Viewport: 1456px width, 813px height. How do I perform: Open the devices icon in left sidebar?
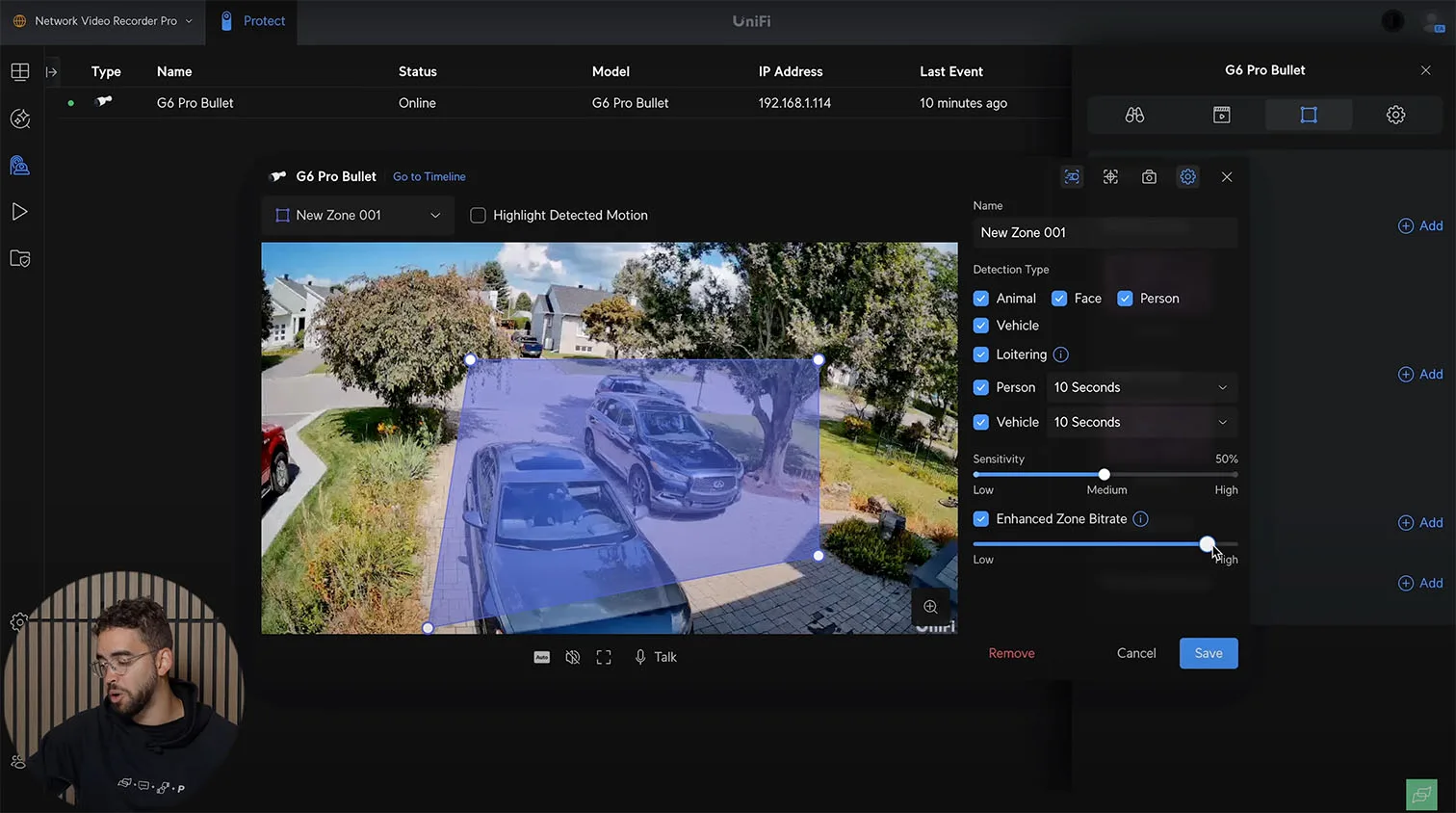(20, 166)
